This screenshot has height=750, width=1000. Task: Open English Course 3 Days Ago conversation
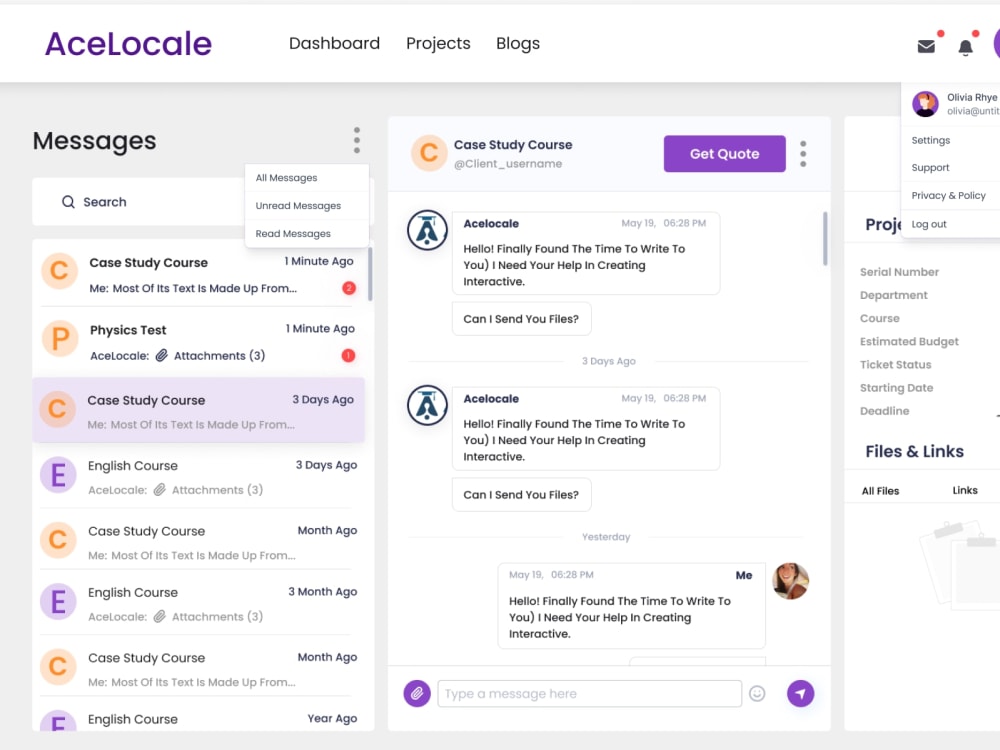(x=199, y=477)
